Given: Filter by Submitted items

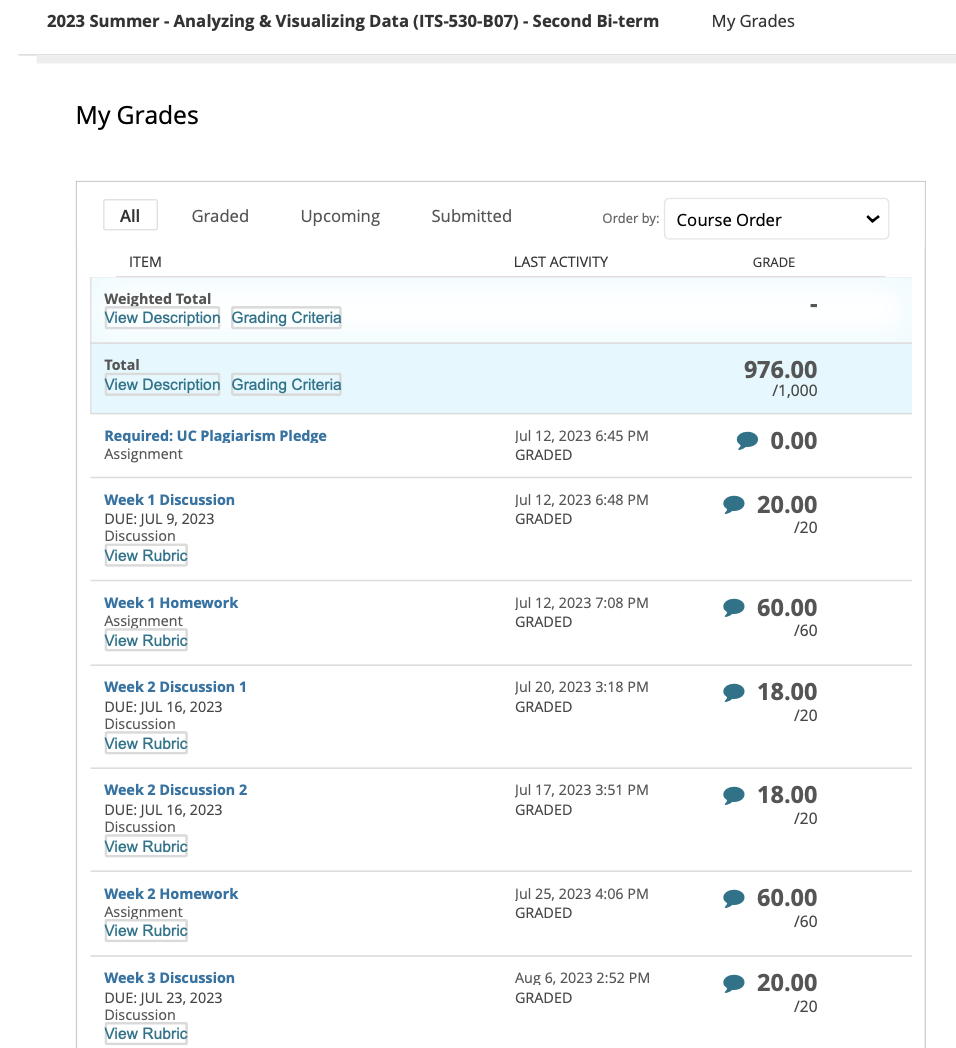Looking at the screenshot, I should 471,216.
